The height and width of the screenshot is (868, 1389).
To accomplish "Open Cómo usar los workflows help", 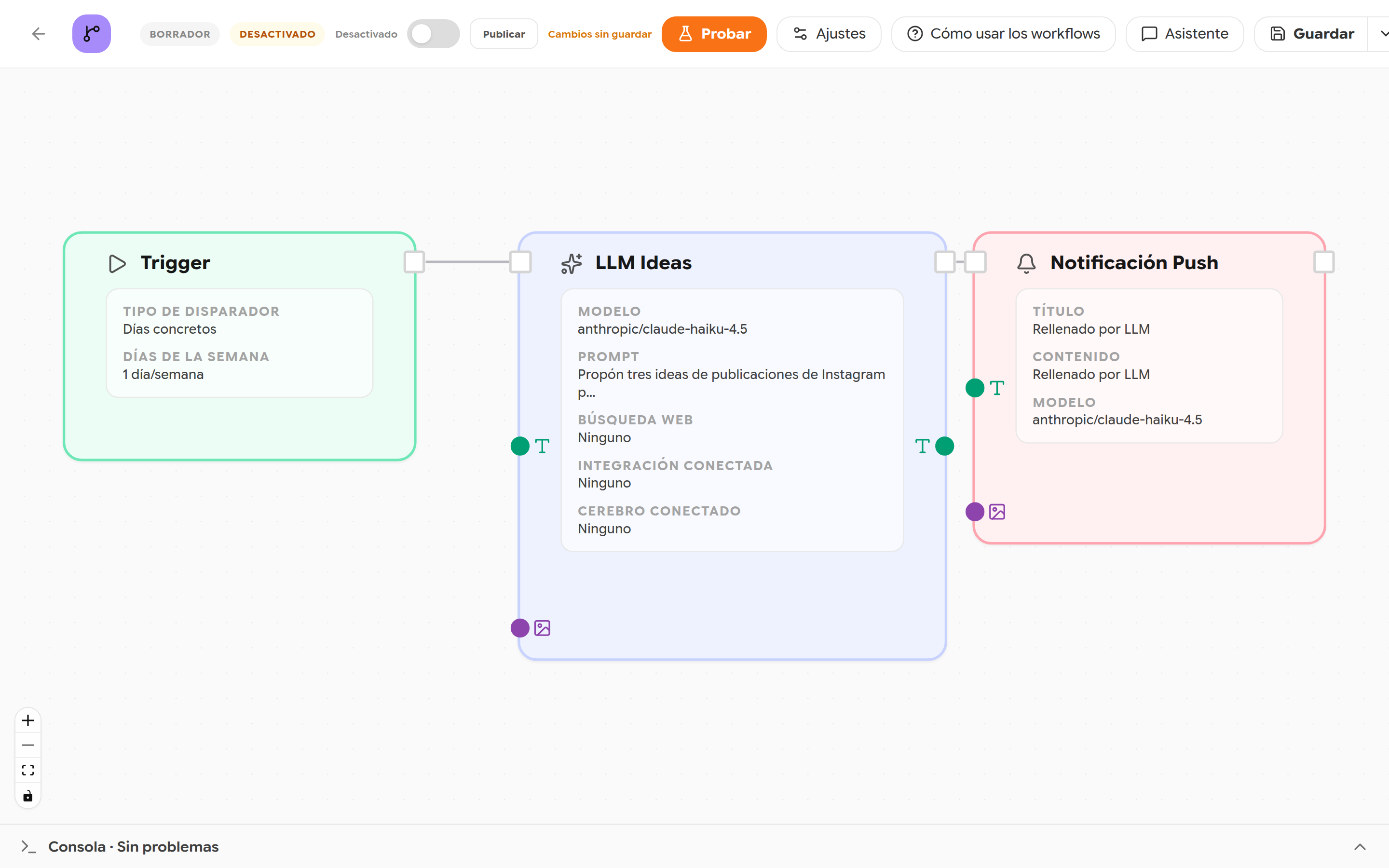I will [1003, 34].
